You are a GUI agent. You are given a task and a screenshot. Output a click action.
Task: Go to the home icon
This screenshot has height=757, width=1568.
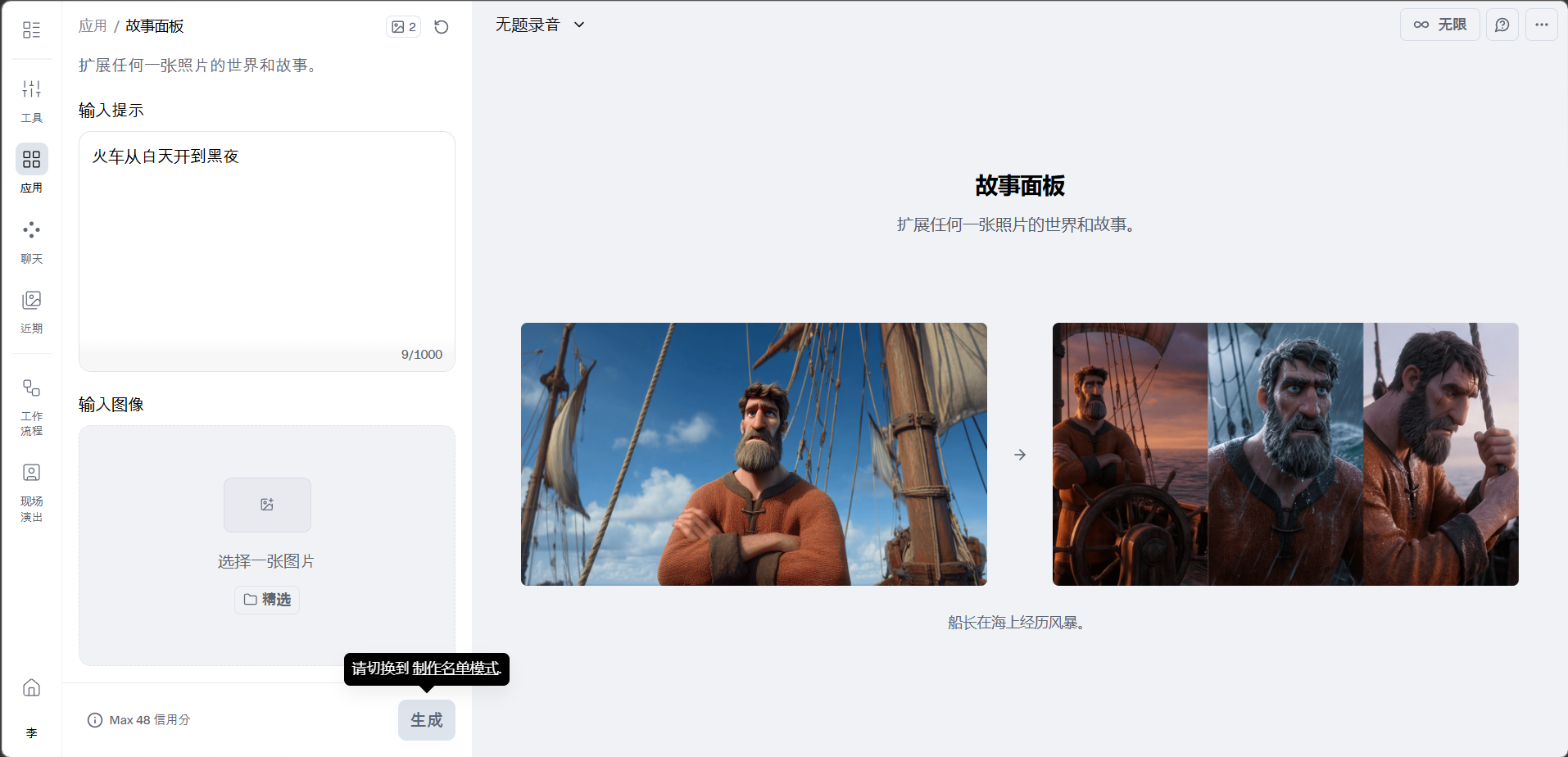[31, 687]
